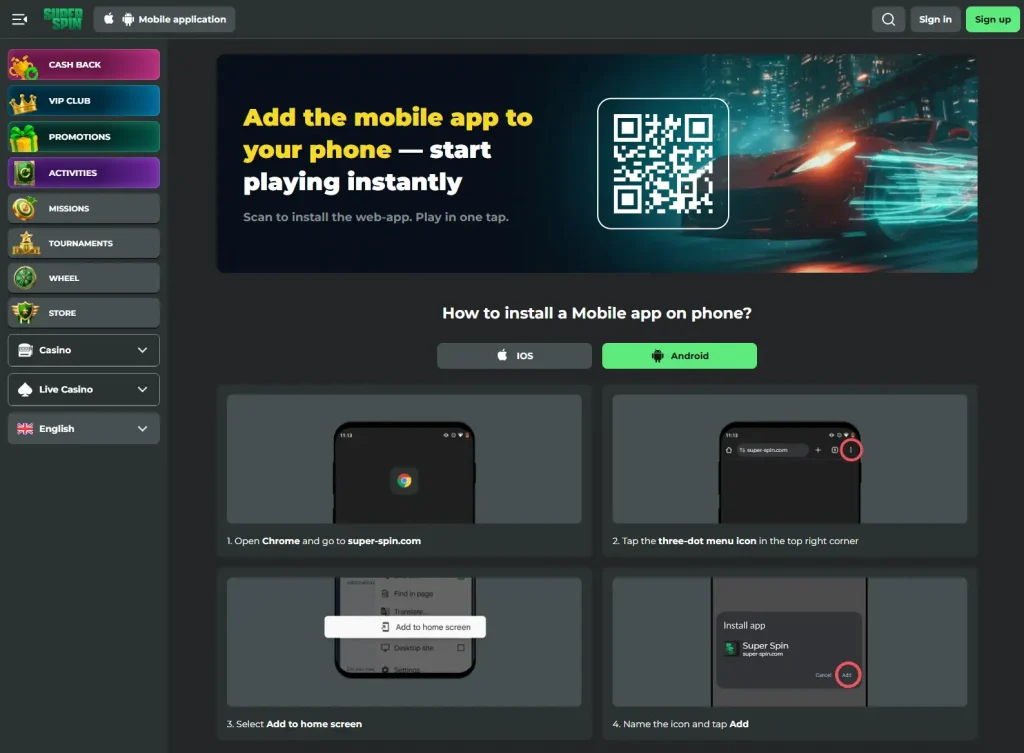Click 'Scan to install the web-app' text
Screen dimensions: 1024x753
(x=376, y=217)
